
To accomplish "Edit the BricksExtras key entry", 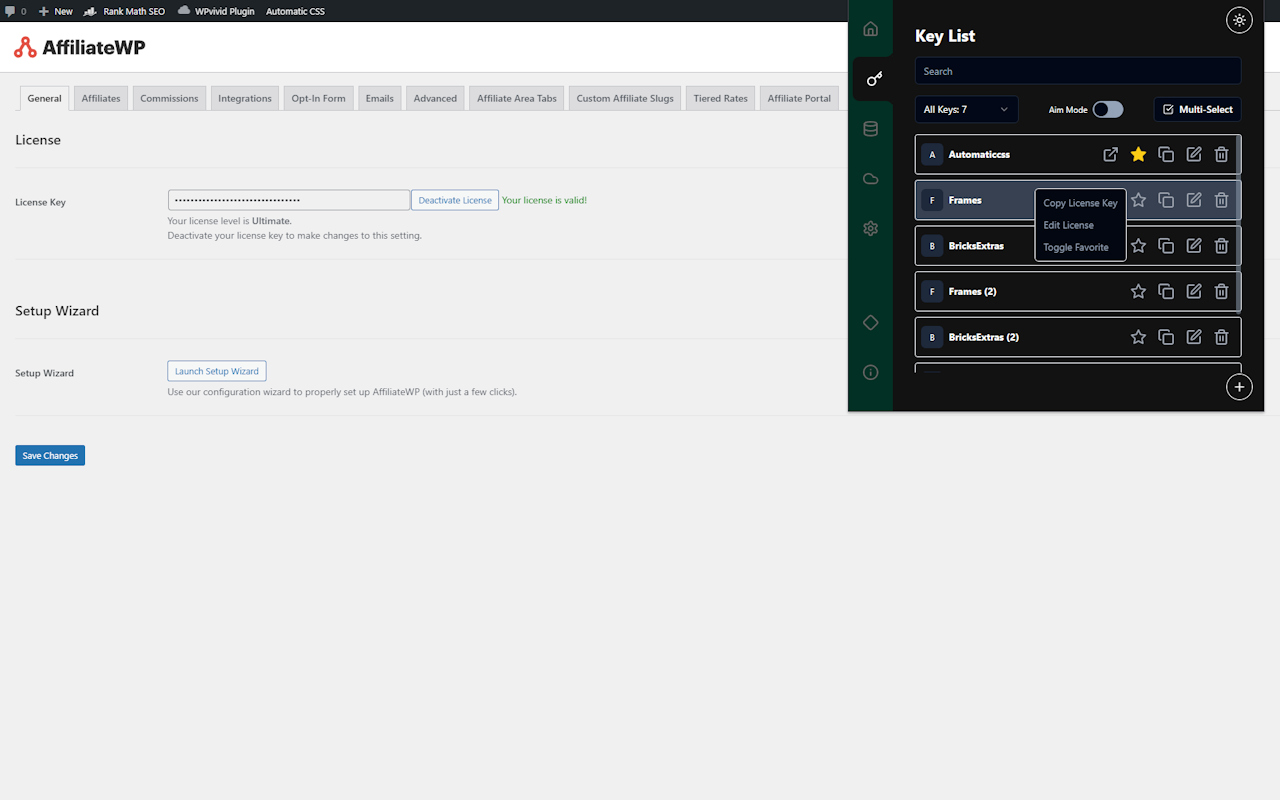I will (x=1194, y=245).
